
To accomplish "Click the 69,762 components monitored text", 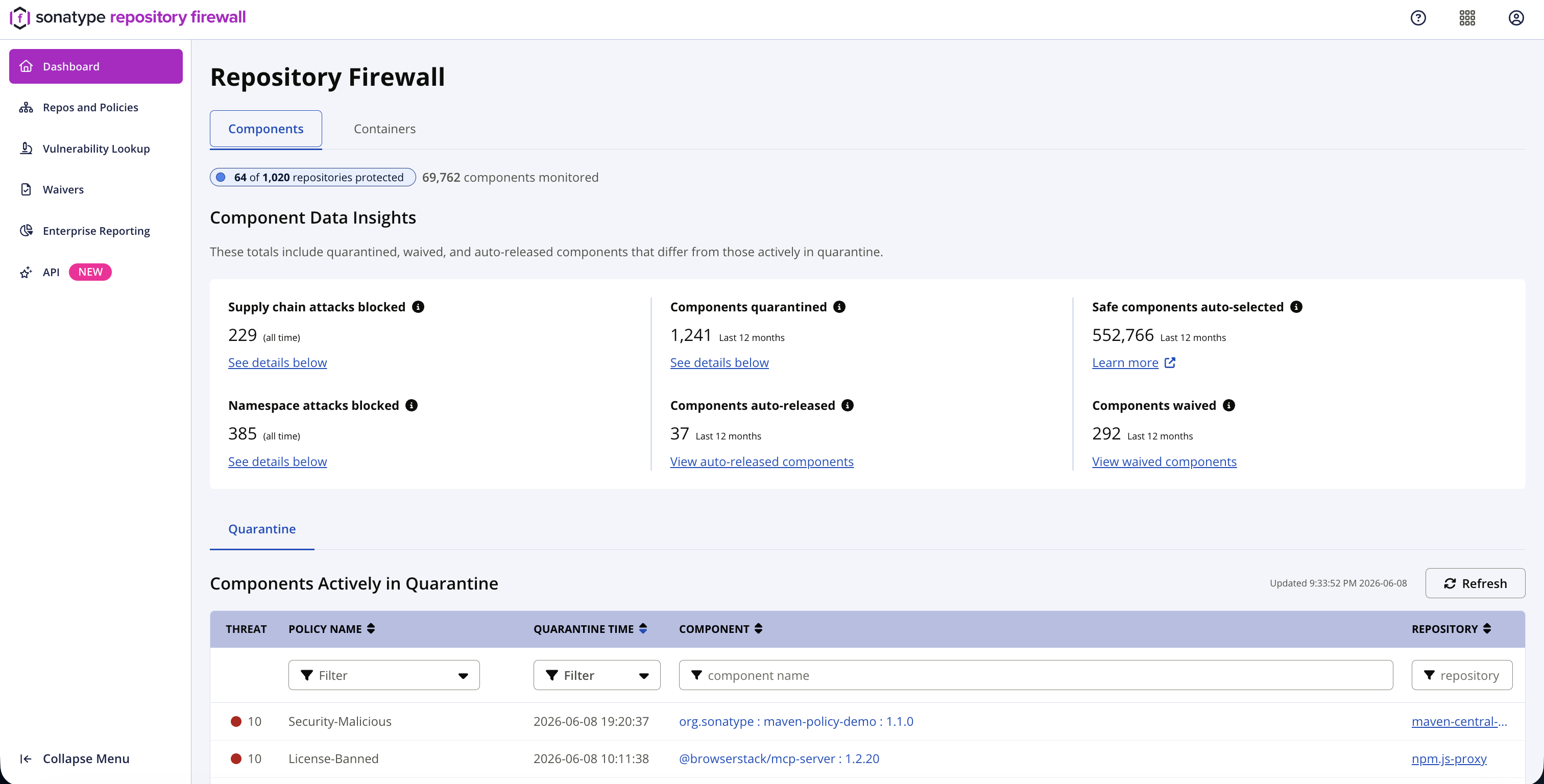I will [x=510, y=178].
